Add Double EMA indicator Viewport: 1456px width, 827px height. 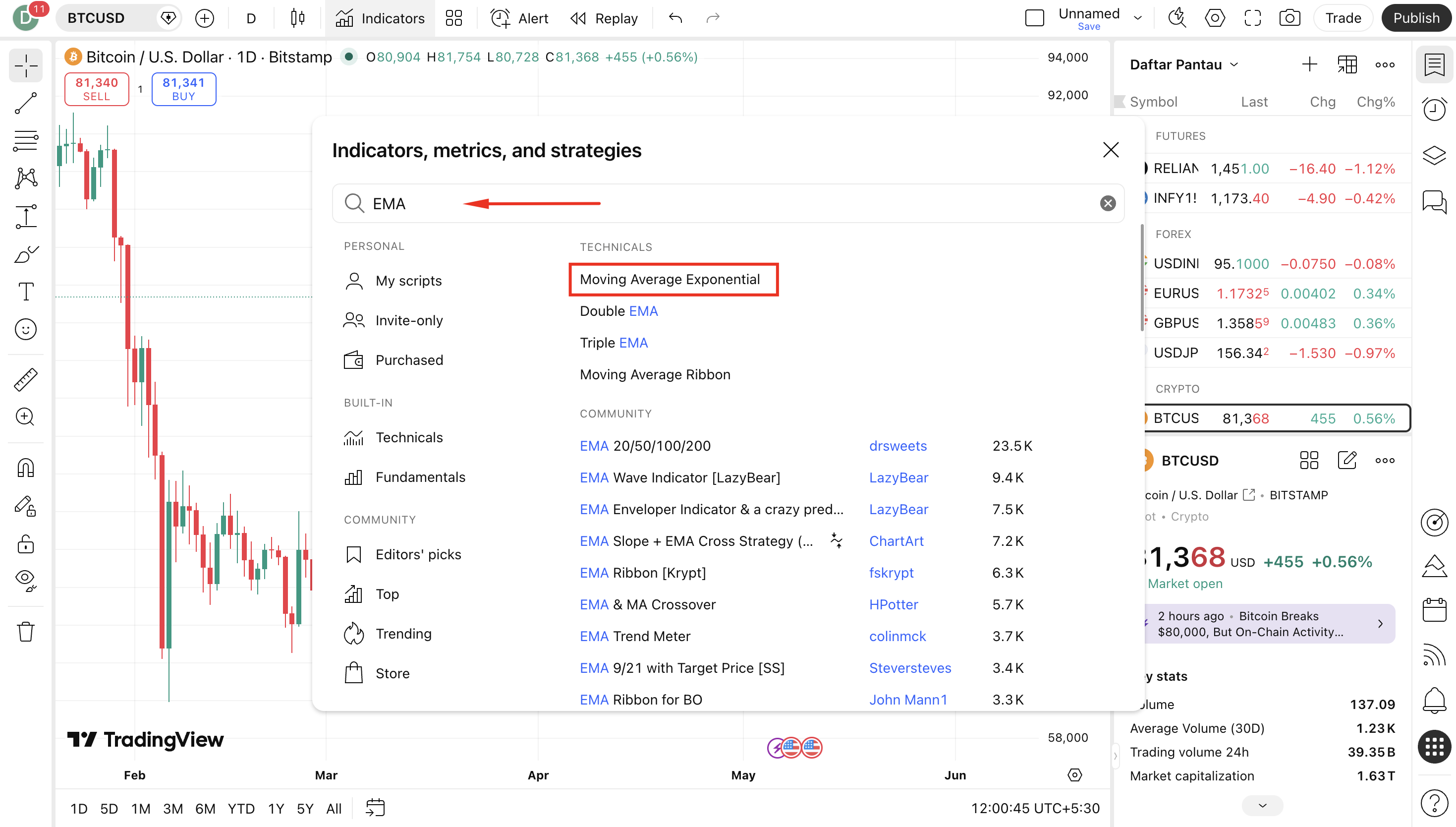[x=619, y=311]
